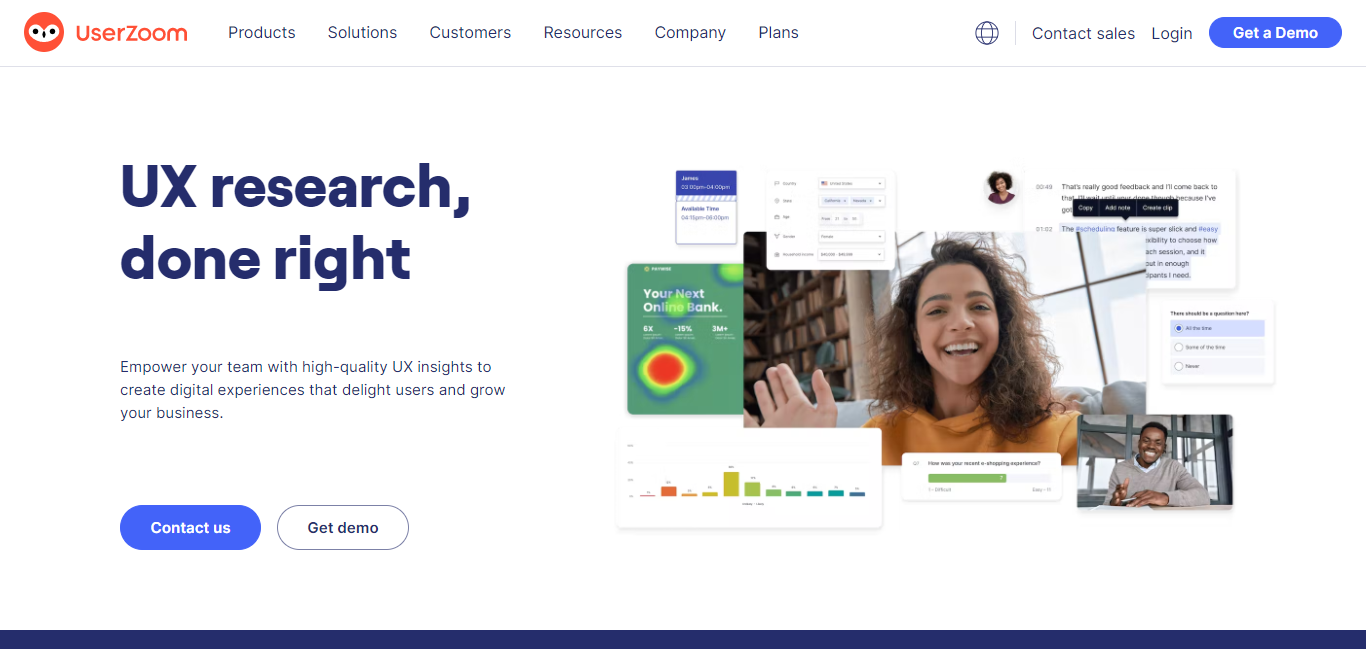
Task: Click the Contact us button
Action: point(190,527)
